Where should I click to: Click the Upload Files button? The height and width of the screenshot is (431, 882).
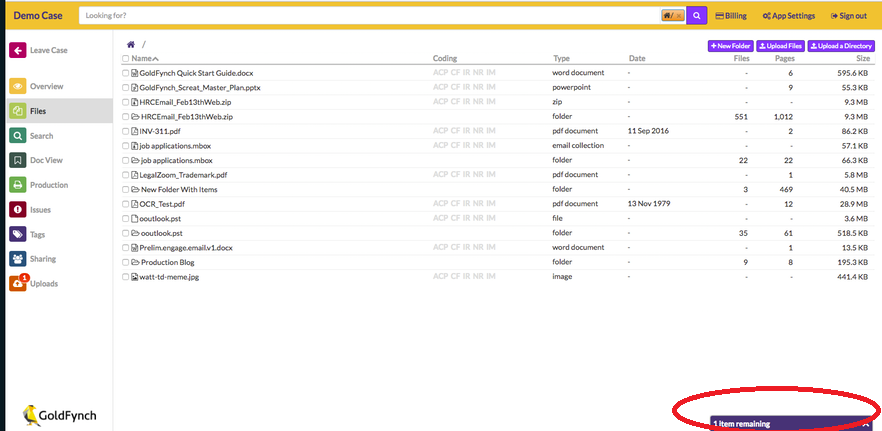point(780,46)
